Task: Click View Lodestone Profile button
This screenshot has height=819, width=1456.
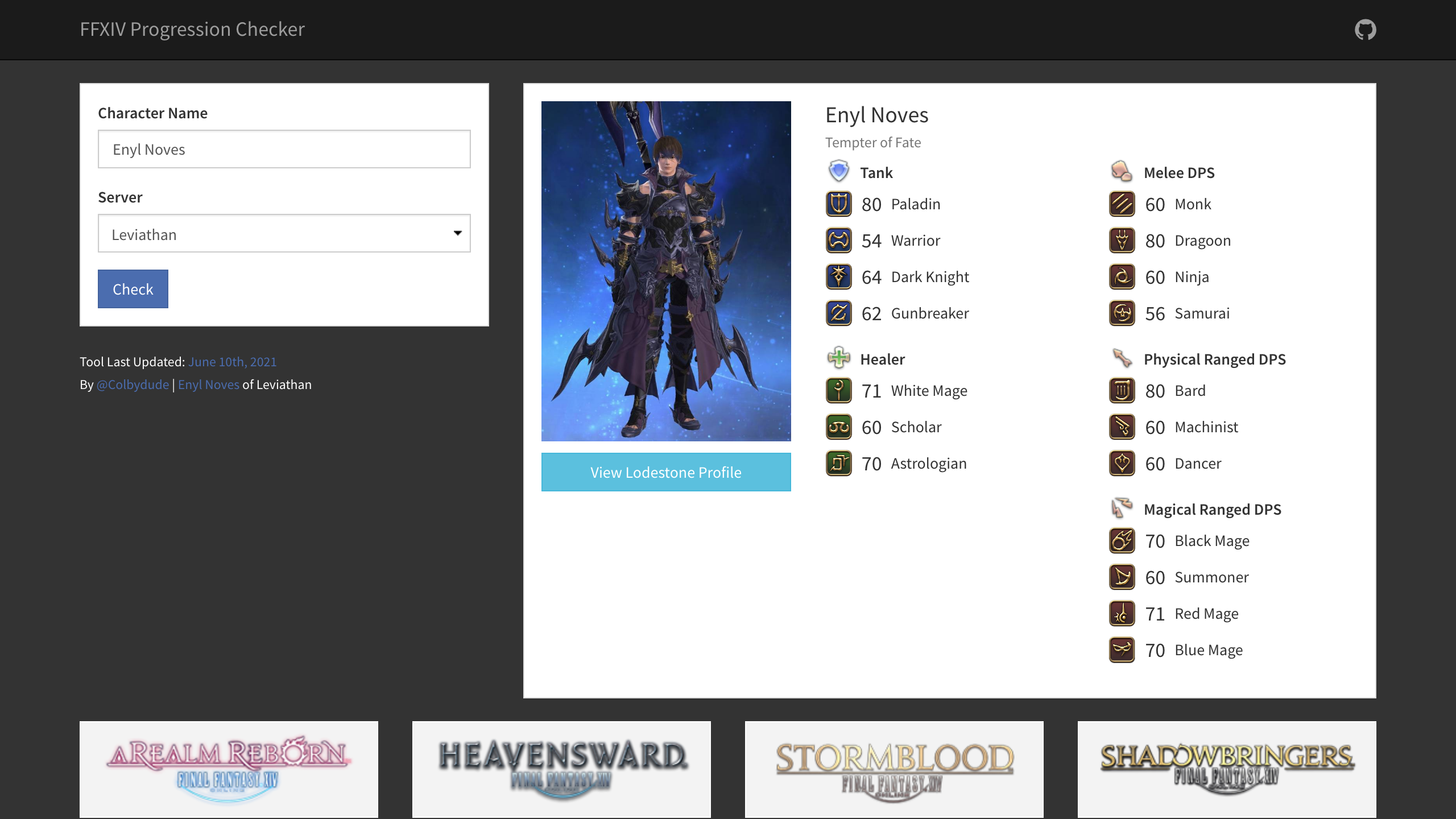Action: coord(666,472)
